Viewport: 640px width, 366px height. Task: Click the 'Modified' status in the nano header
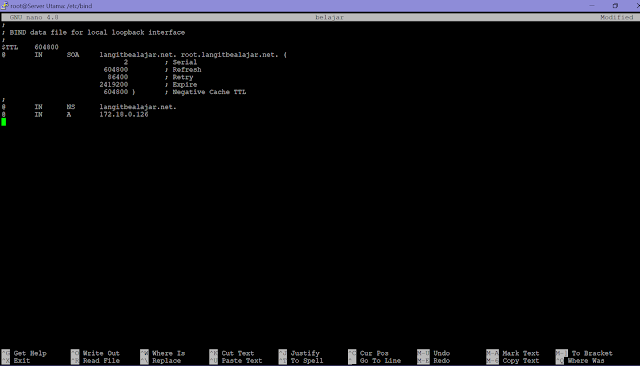coord(616,18)
